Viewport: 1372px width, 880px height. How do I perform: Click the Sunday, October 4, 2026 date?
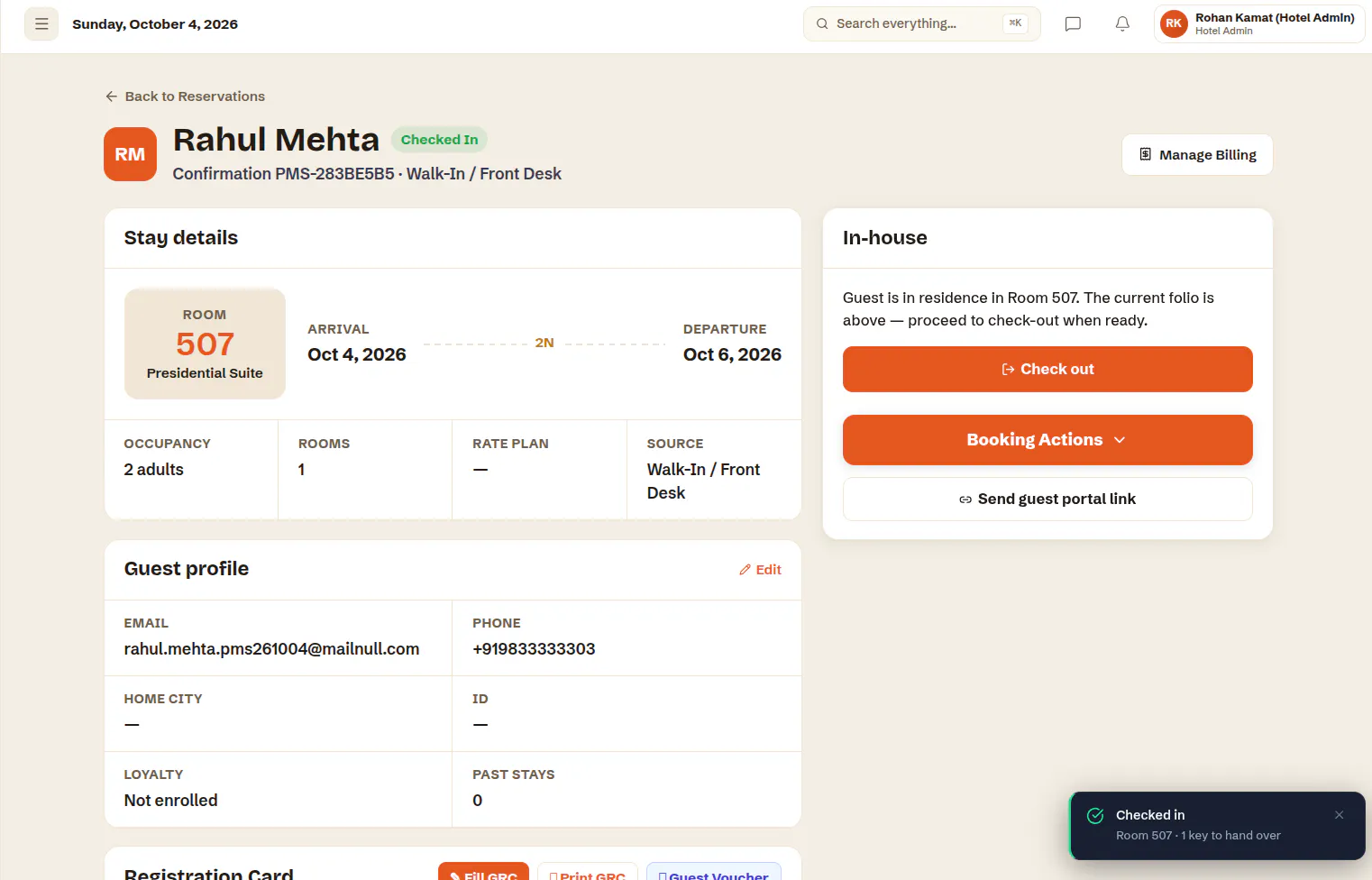coord(155,24)
